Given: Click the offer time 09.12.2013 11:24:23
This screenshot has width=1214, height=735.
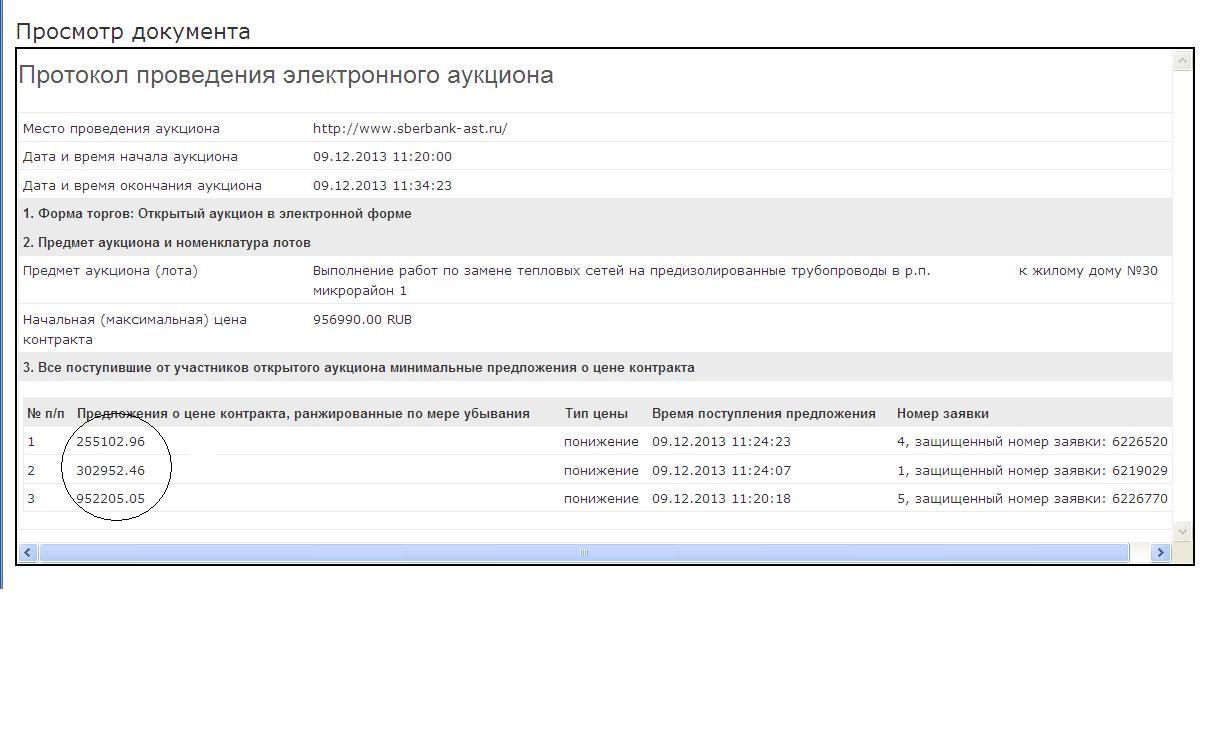Looking at the screenshot, I should point(721,441).
